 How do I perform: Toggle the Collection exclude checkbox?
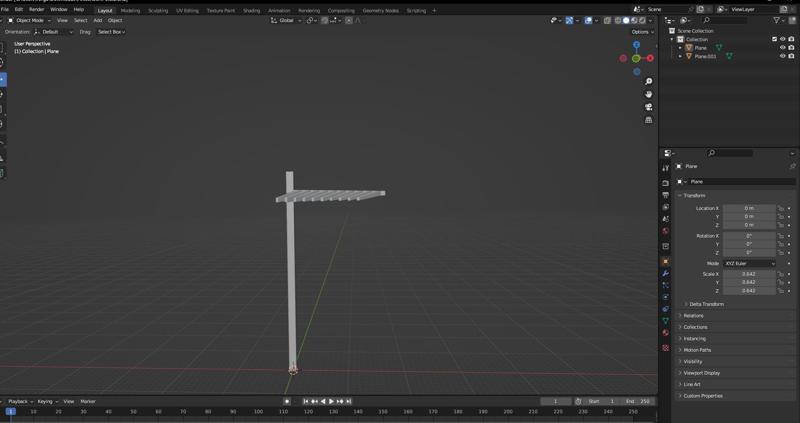tap(774, 39)
